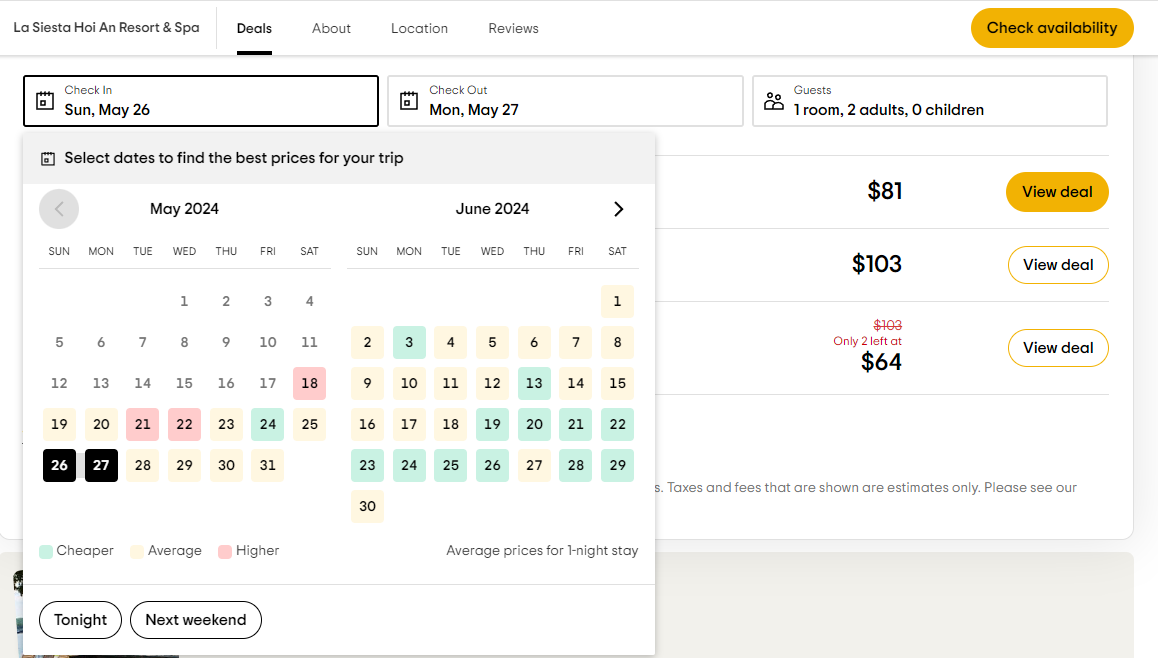Click the $64 discounted price

pyautogui.click(x=881, y=362)
